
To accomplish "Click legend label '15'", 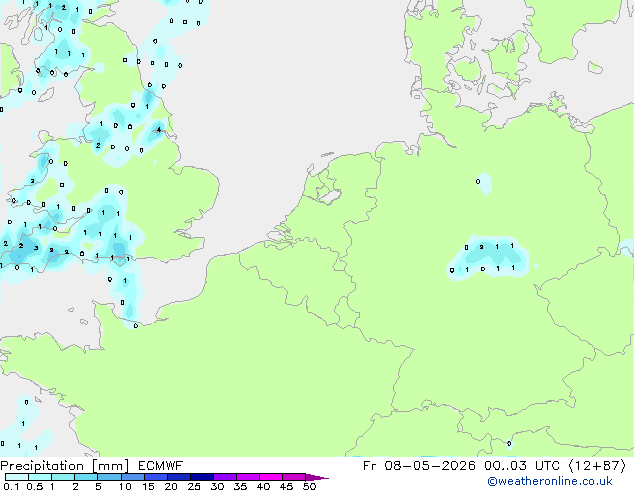I will coord(148,486).
